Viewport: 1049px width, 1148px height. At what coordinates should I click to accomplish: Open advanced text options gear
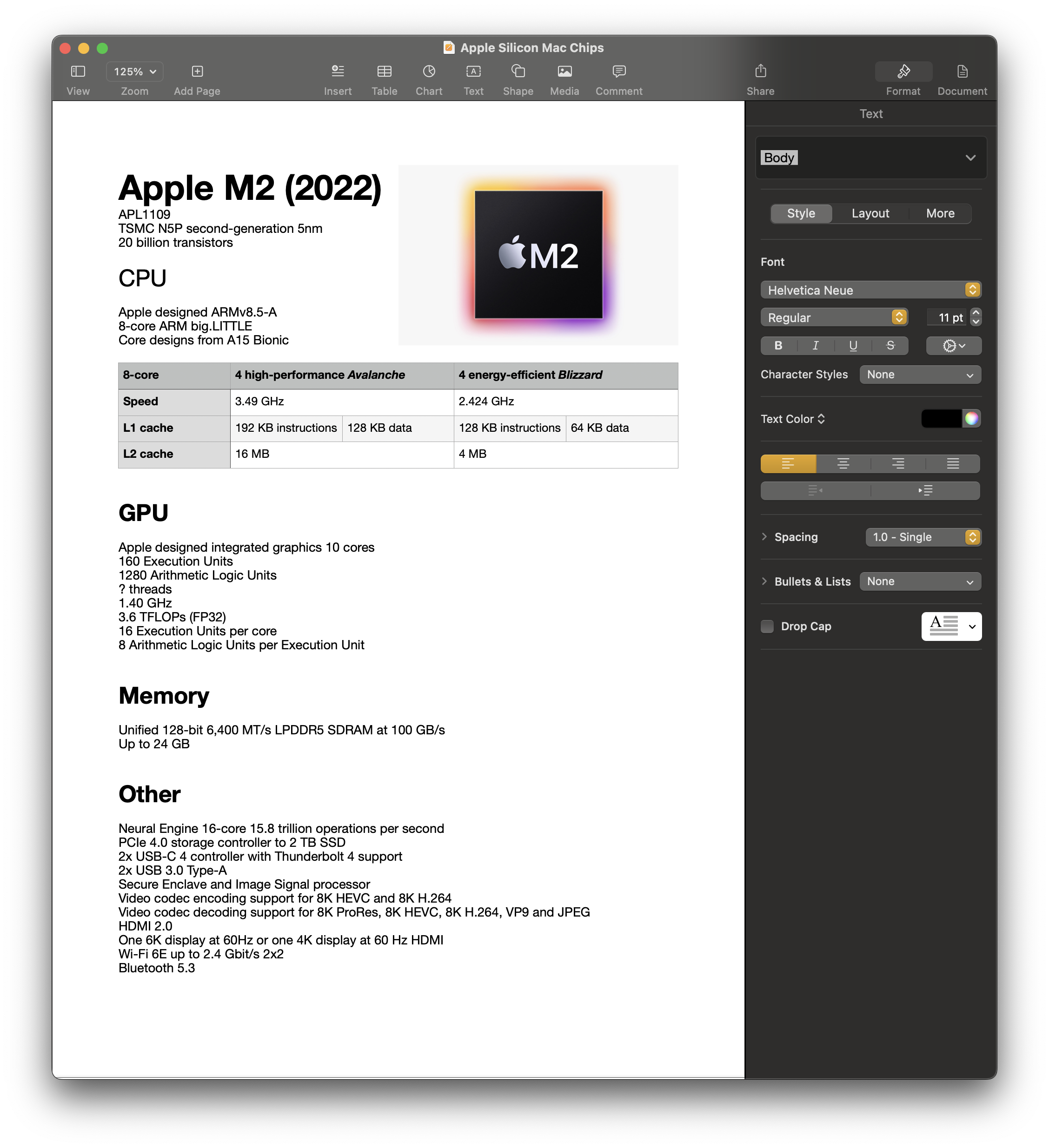click(x=953, y=346)
